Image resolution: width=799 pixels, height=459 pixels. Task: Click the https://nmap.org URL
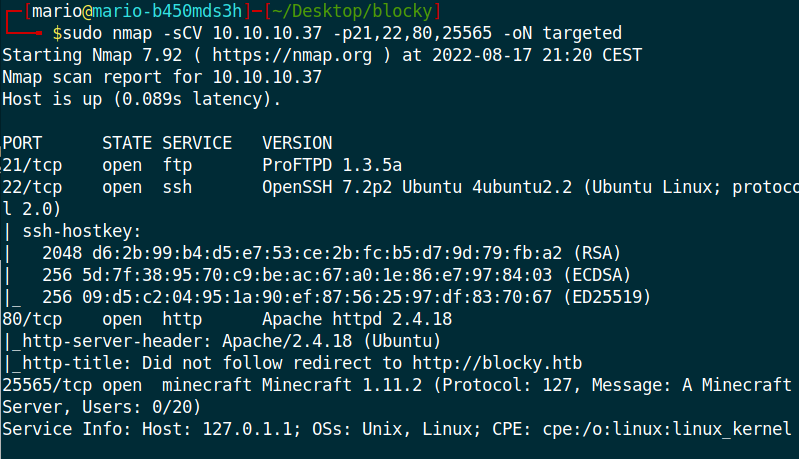pos(292,55)
